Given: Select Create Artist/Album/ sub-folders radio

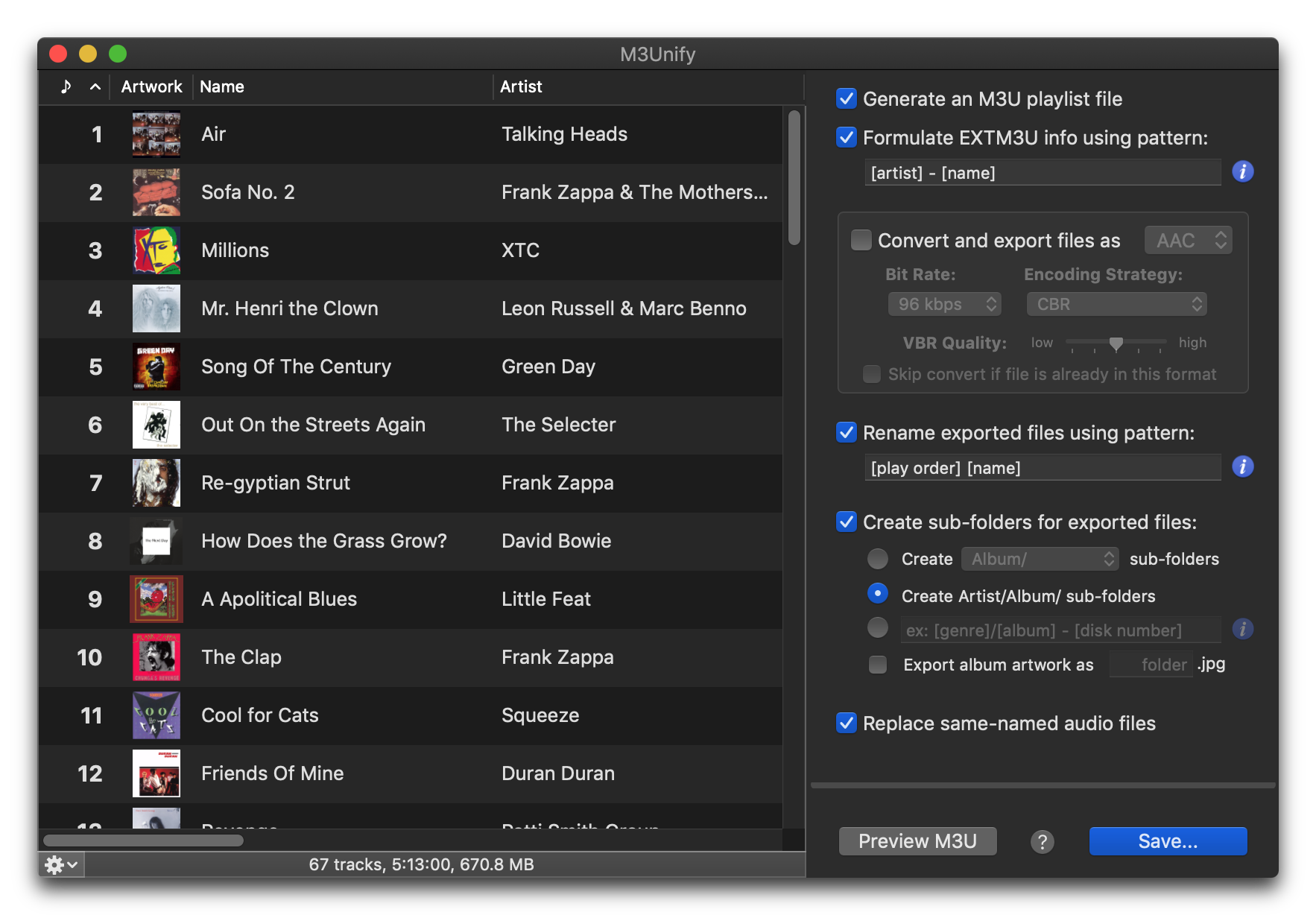Looking at the screenshot, I should (878, 594).
